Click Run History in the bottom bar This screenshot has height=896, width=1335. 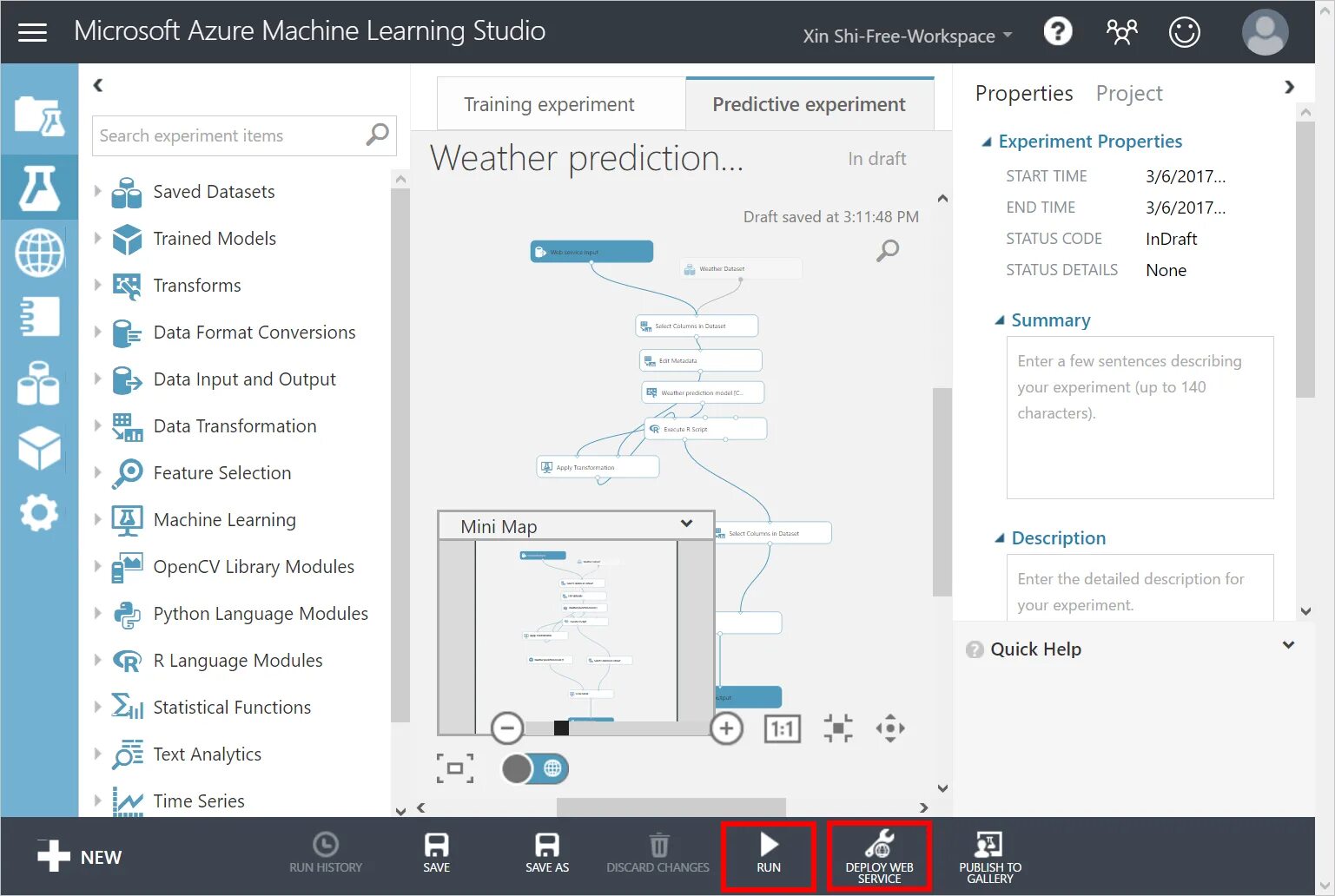click(x=326, y=853)
